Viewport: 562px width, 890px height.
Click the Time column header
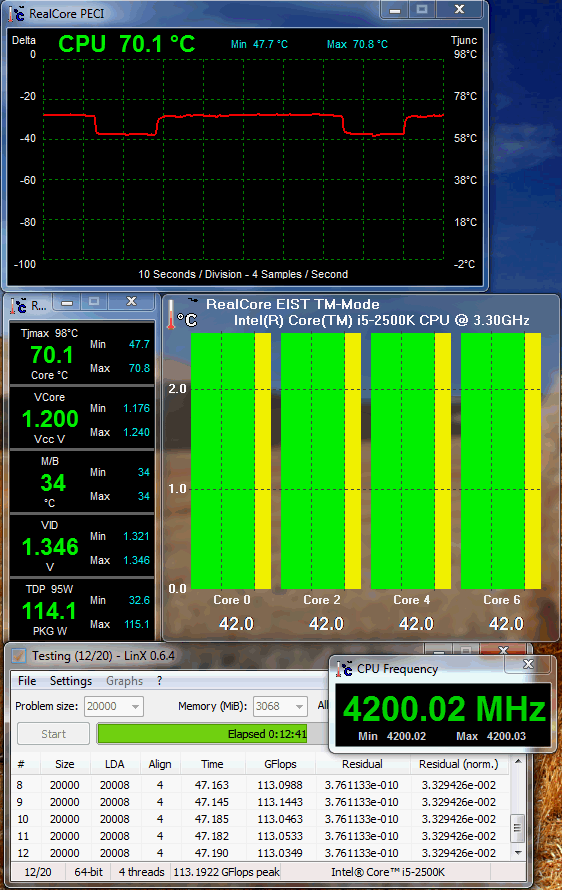(x=212, y=765)
